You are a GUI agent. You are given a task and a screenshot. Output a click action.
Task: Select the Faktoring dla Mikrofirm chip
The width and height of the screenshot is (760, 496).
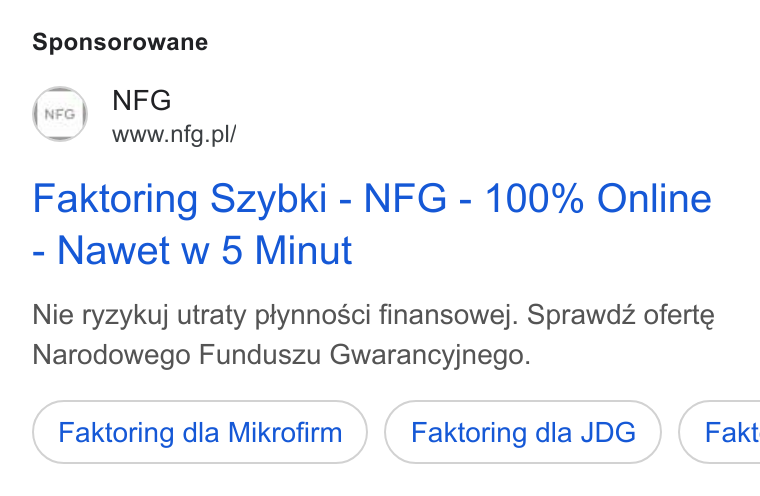pos(200,432)
